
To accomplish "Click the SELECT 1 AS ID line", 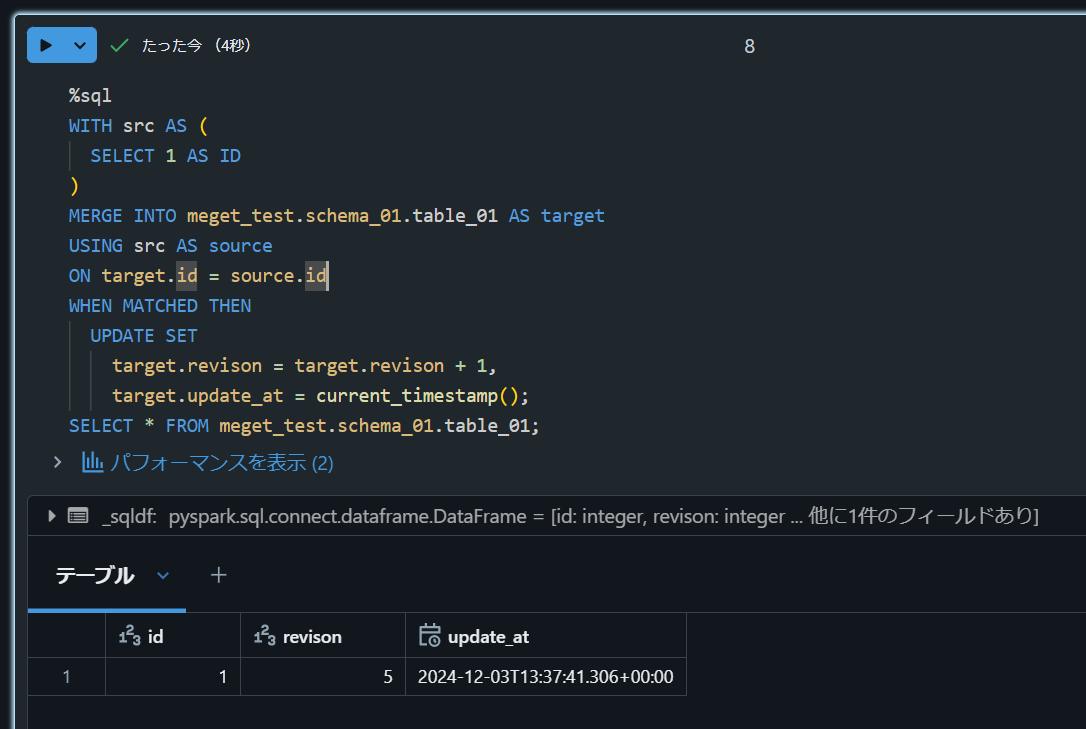I will [x=166, y=156].
